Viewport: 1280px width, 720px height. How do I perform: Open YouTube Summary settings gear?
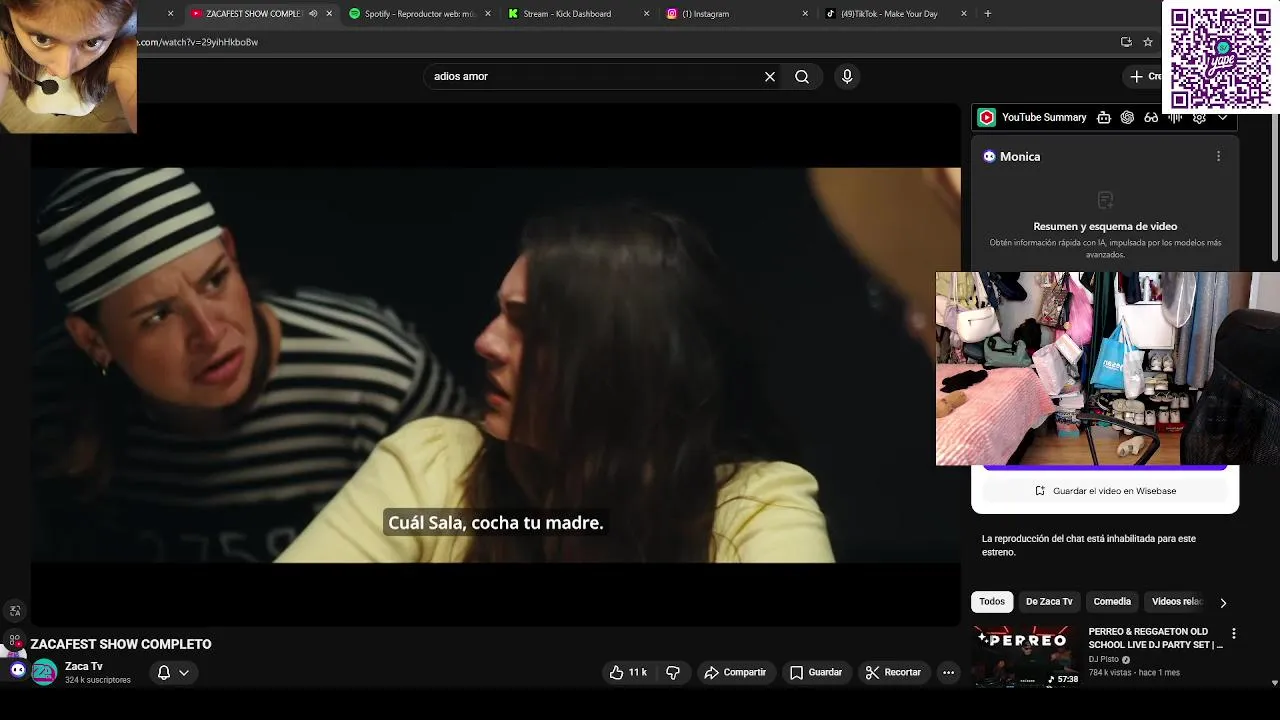point(1199,117)
